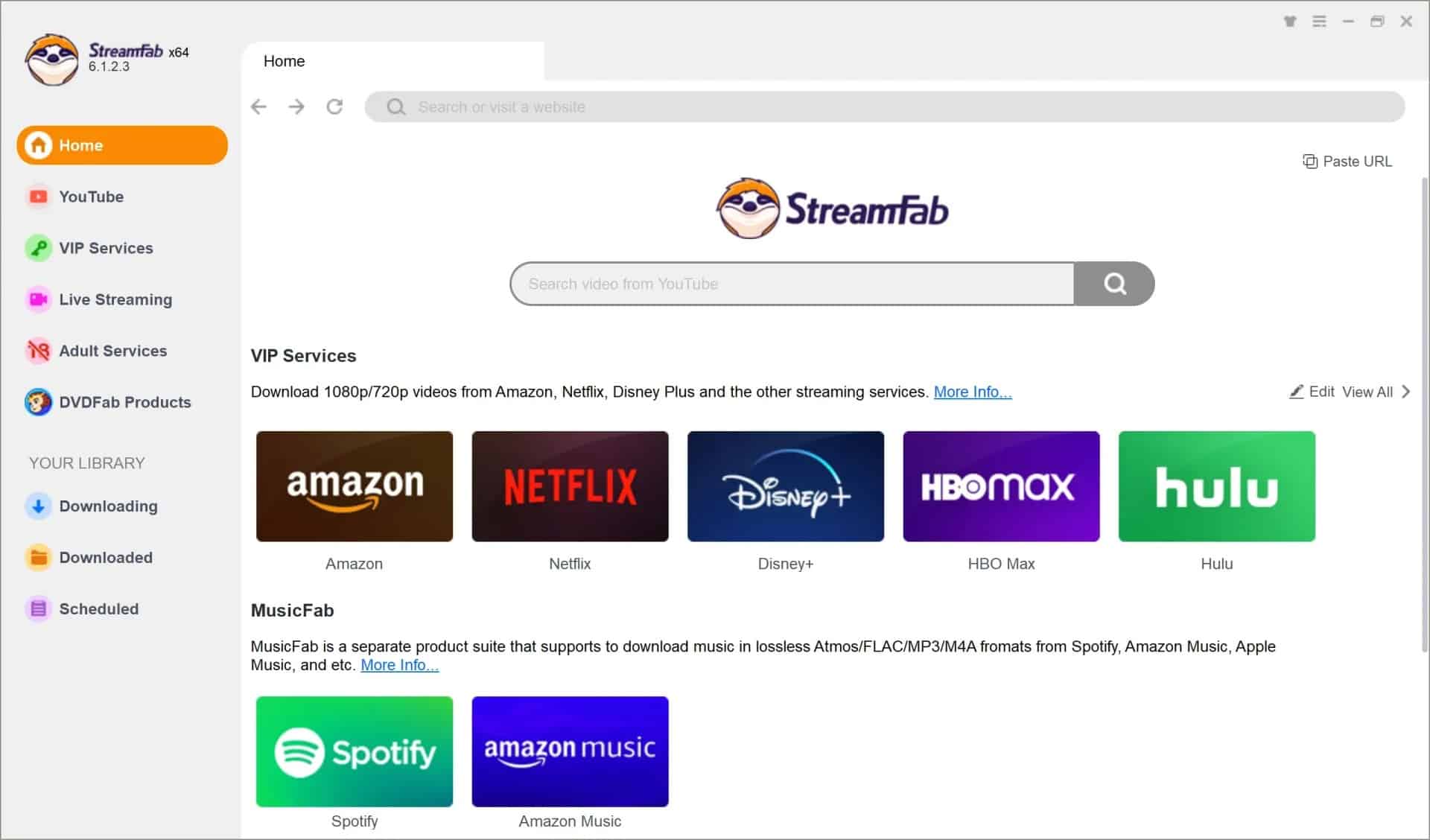The image size is (1430, 840).
Task: Click More Info link for VIP Services
Action: pyautogui.click(x=971, y=391)
